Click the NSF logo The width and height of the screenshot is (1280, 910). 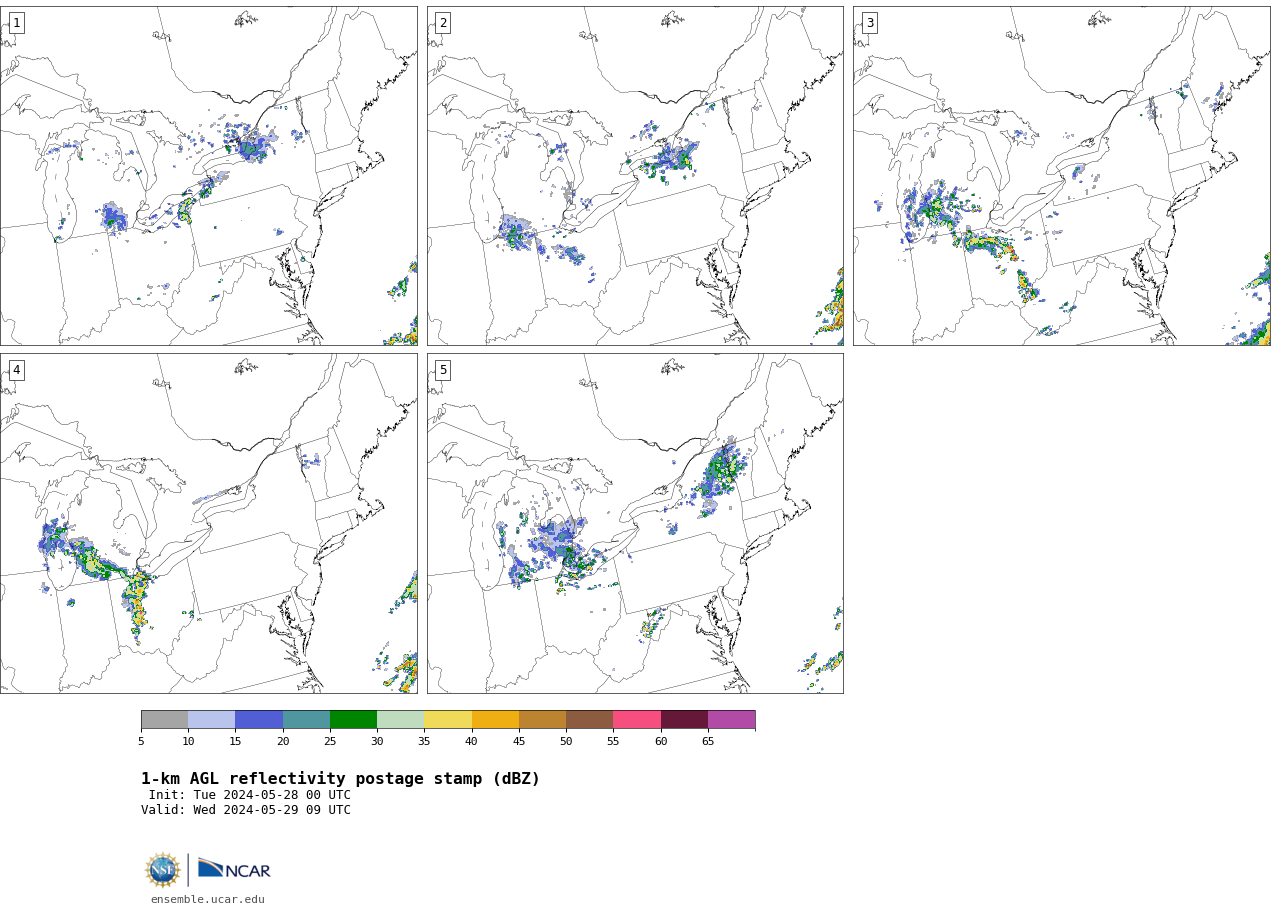pyautogui.click(x=163, y=870)
